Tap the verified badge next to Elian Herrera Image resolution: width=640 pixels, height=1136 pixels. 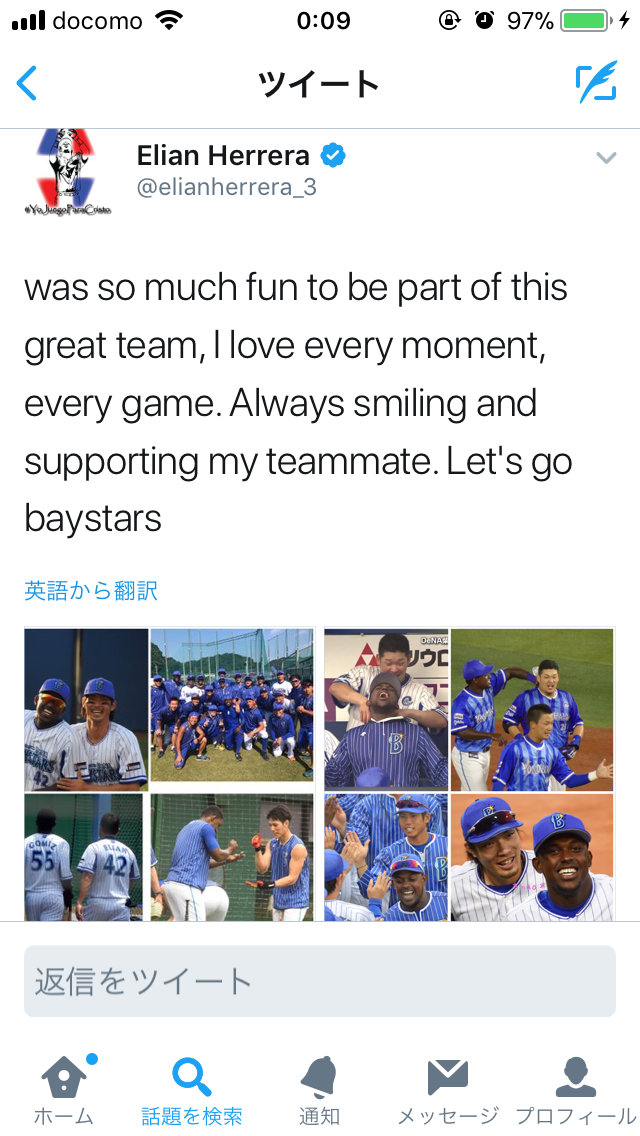pos(333,155)
